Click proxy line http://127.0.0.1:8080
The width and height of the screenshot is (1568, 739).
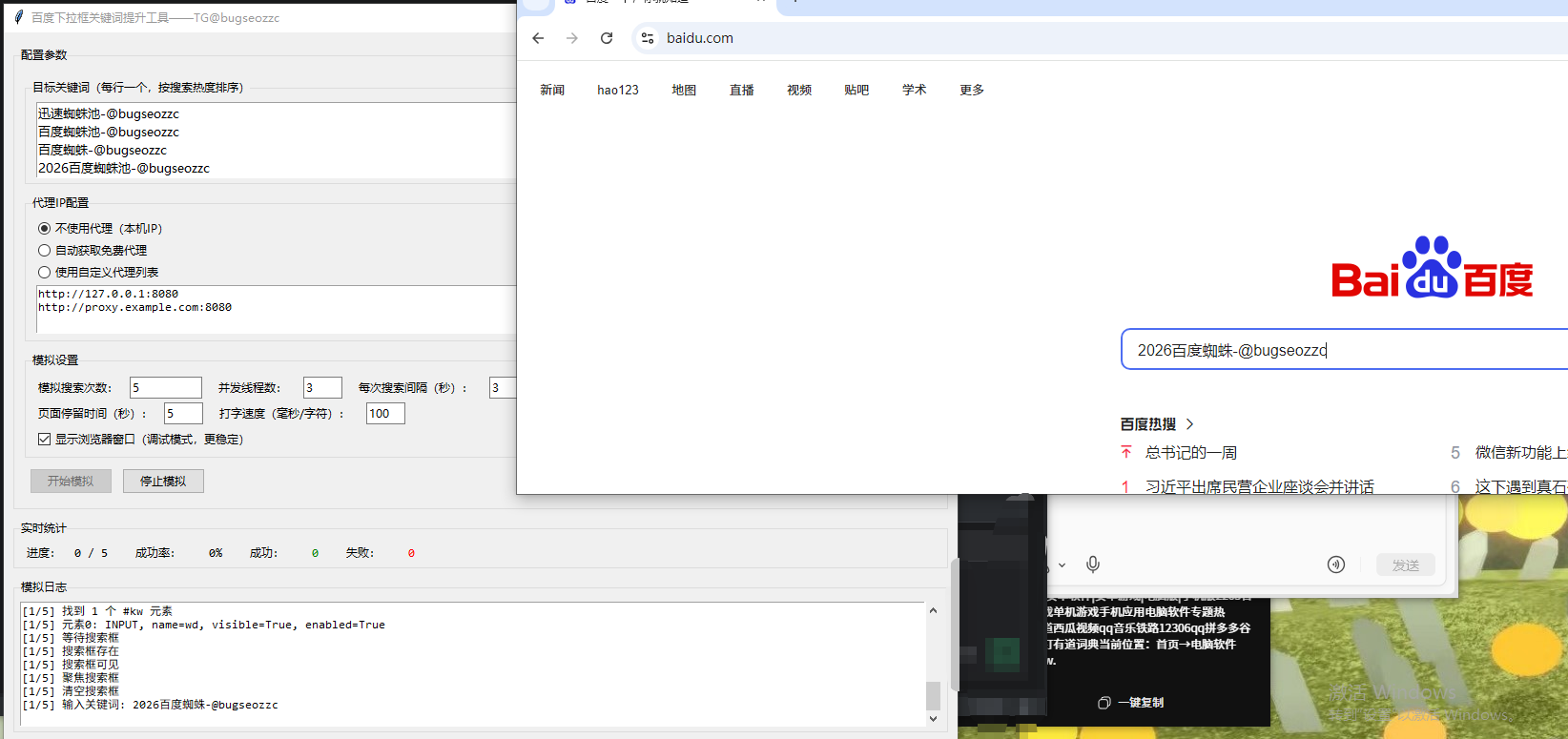click(108, 294)
